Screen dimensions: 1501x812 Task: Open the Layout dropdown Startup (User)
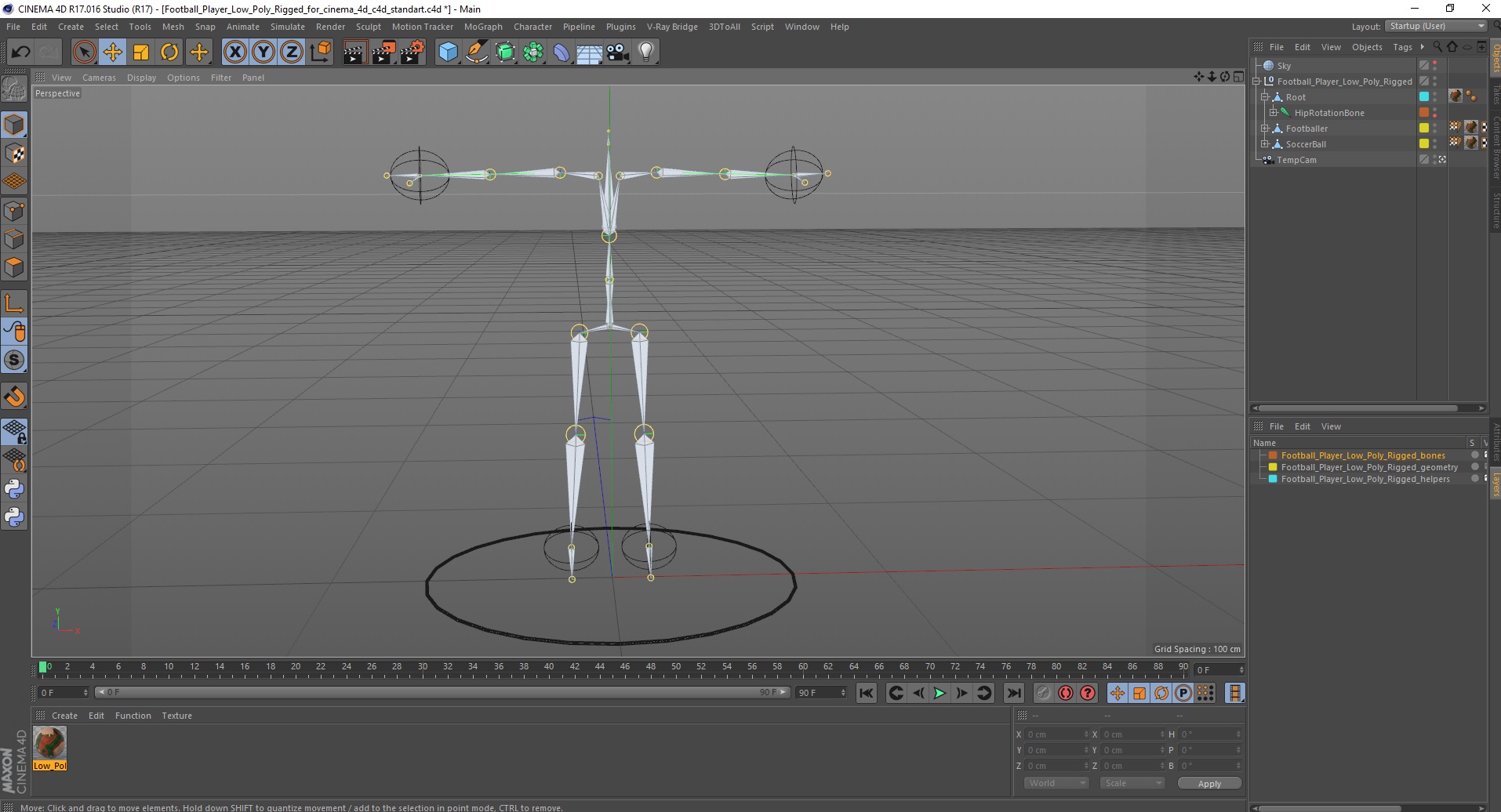(1436, 26)
